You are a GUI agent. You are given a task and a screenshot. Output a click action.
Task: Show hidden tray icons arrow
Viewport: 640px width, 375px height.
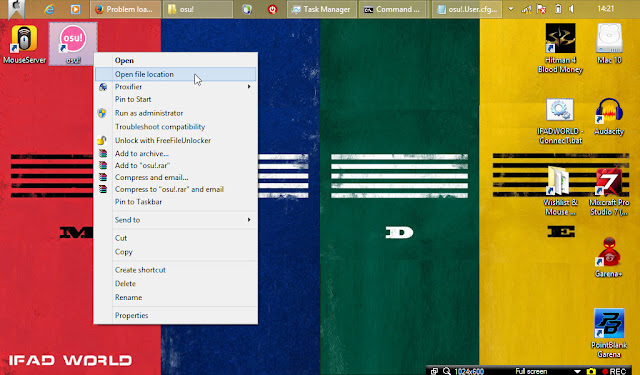point(511,9)
